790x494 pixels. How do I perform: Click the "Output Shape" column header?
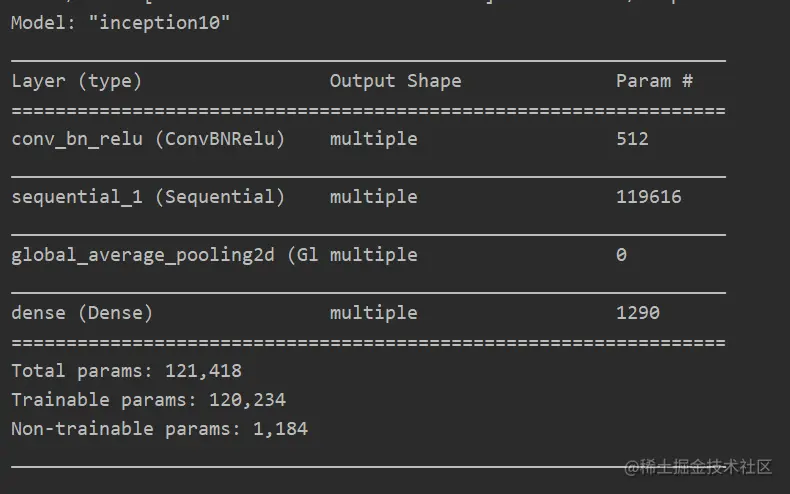coord(395,81)
